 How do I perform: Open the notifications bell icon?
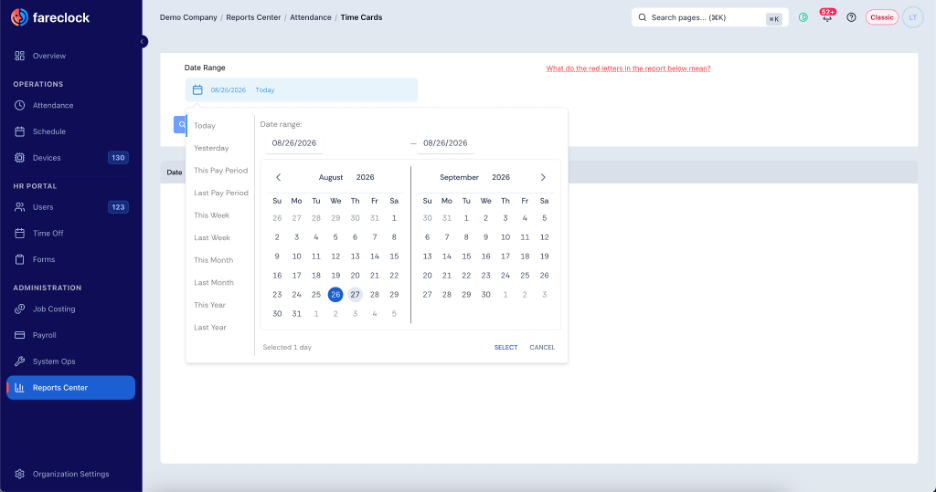[x=827, y=17]
